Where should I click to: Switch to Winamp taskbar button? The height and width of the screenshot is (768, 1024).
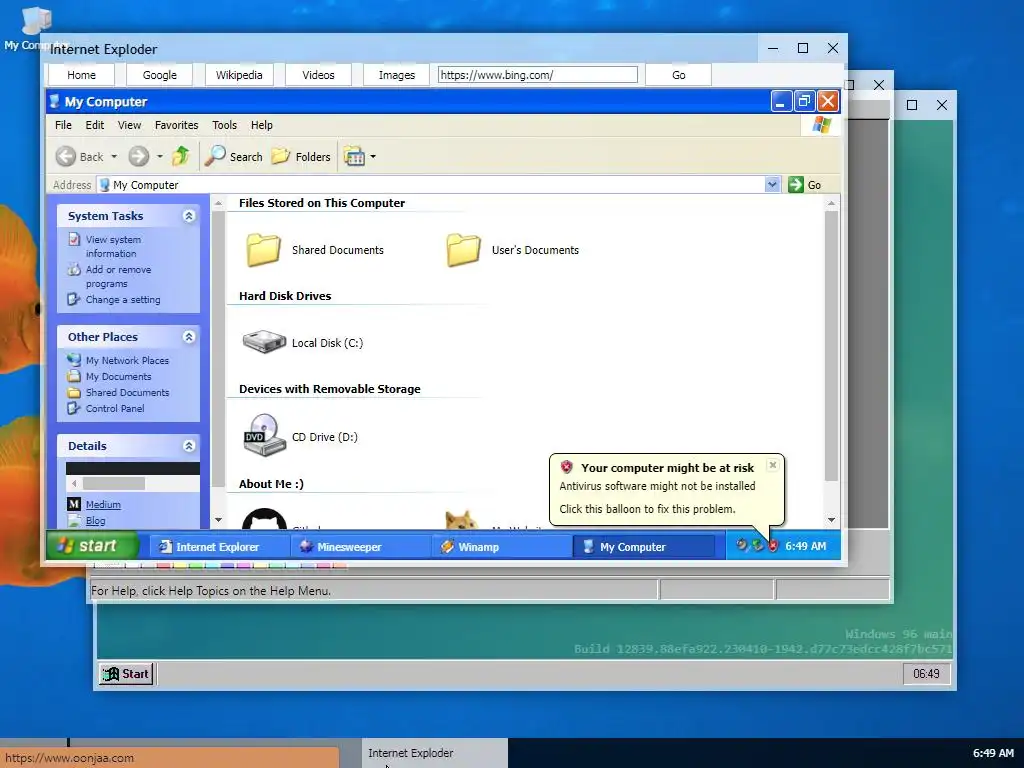click(x=500, y=547)
